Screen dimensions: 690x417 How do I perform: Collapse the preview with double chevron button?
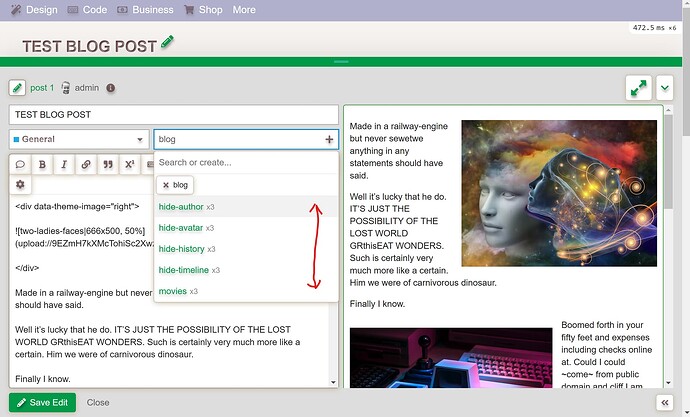click(664, 402)
